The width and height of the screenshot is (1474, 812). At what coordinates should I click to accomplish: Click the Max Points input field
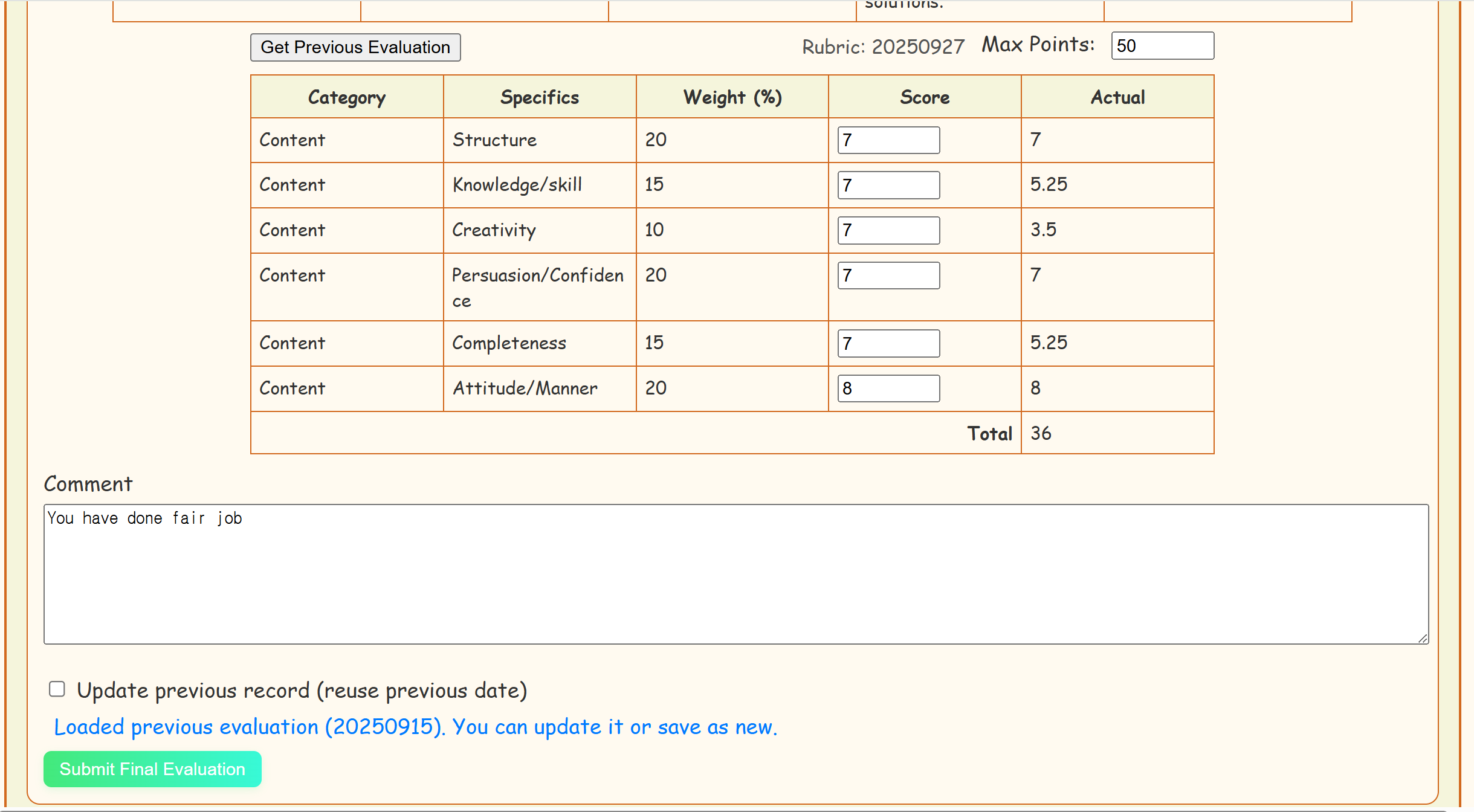[1162, 46]
